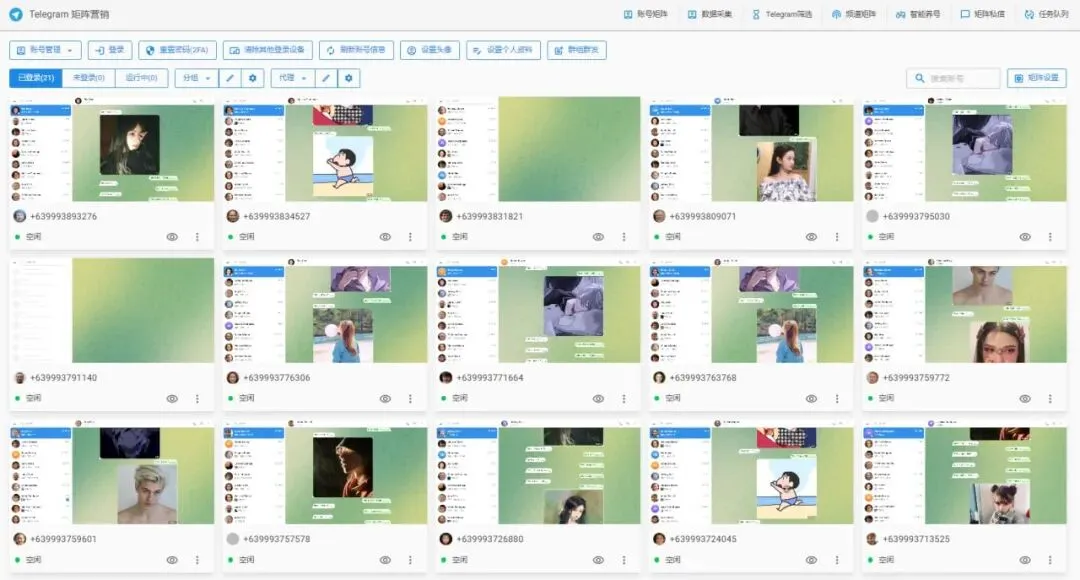Viewport: 1080px width, 580px height.
Task: Open the 分组 group dropdown
Action: click(x=197, y=77)
